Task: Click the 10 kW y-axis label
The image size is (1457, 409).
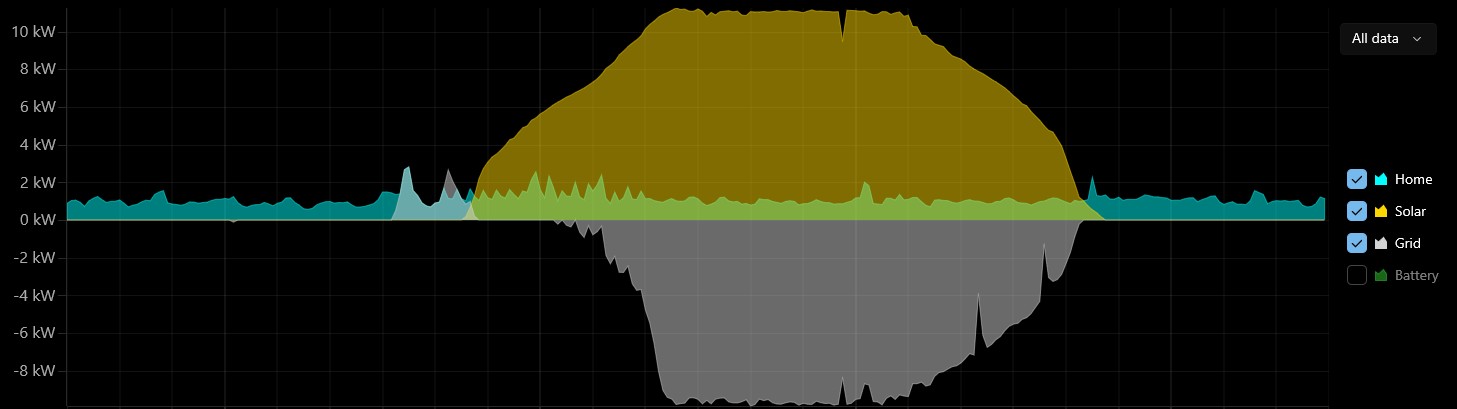Action: pos(33,31)
